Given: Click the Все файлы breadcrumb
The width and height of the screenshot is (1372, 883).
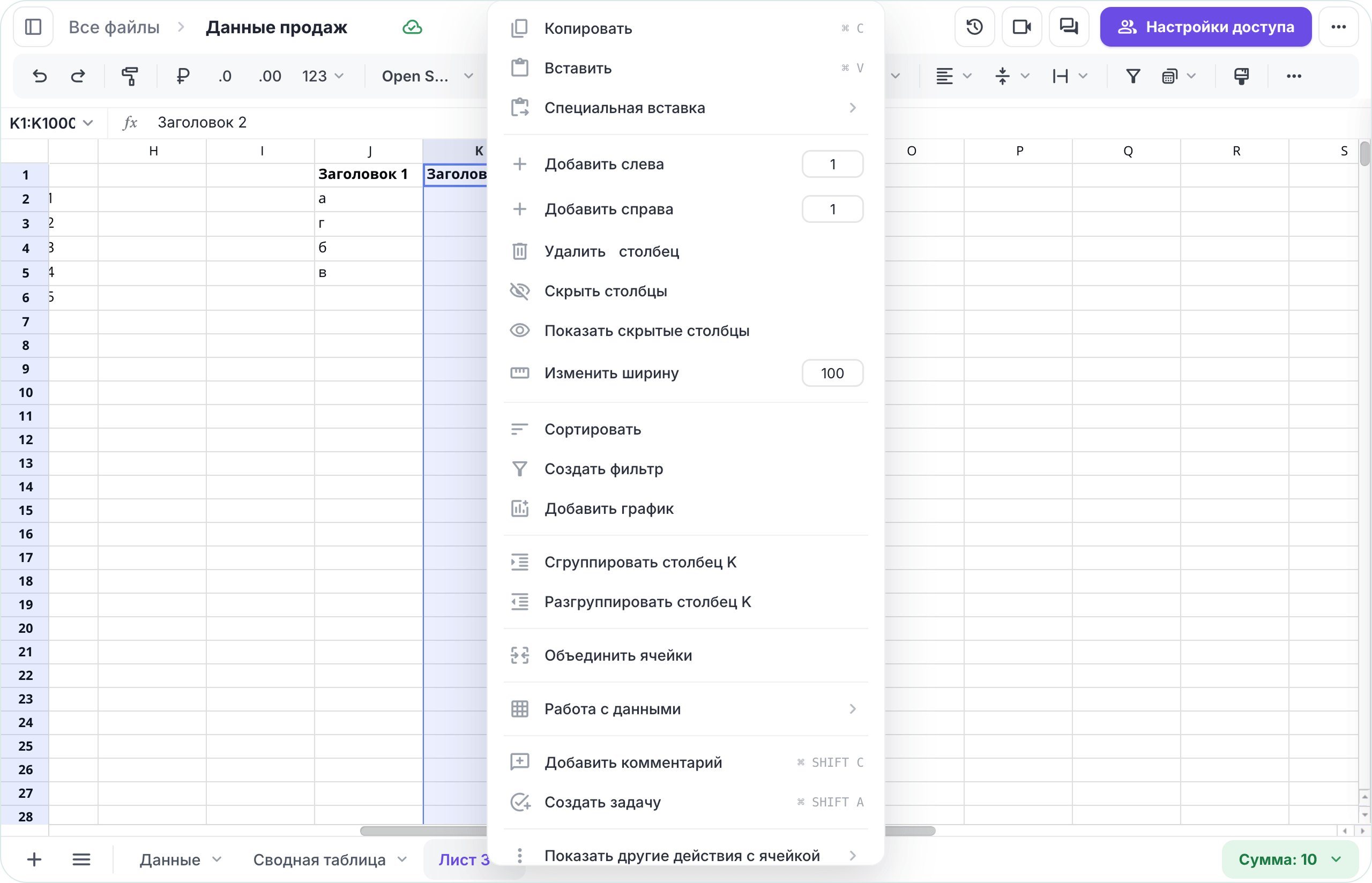Looking at the screenshot, I should coord(114,27).
